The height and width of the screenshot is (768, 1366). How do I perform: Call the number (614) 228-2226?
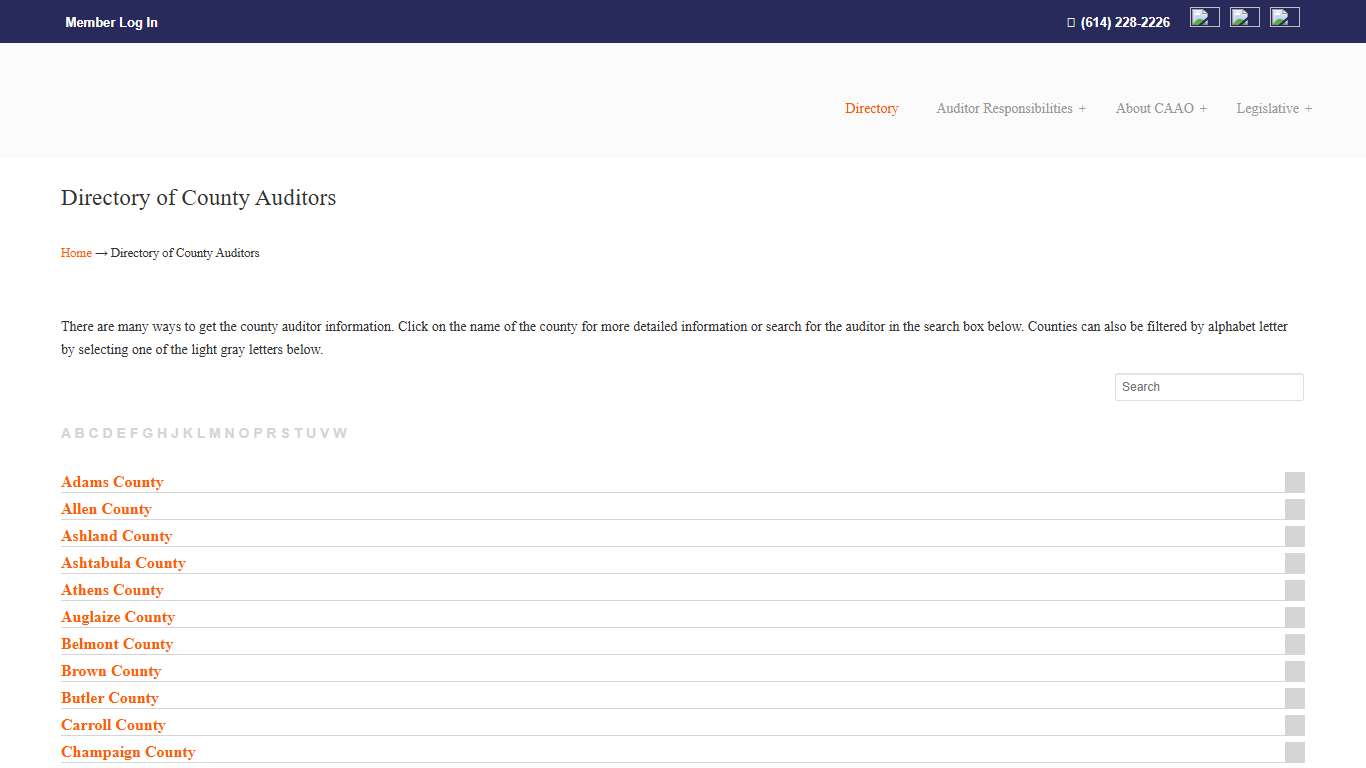1124,21
